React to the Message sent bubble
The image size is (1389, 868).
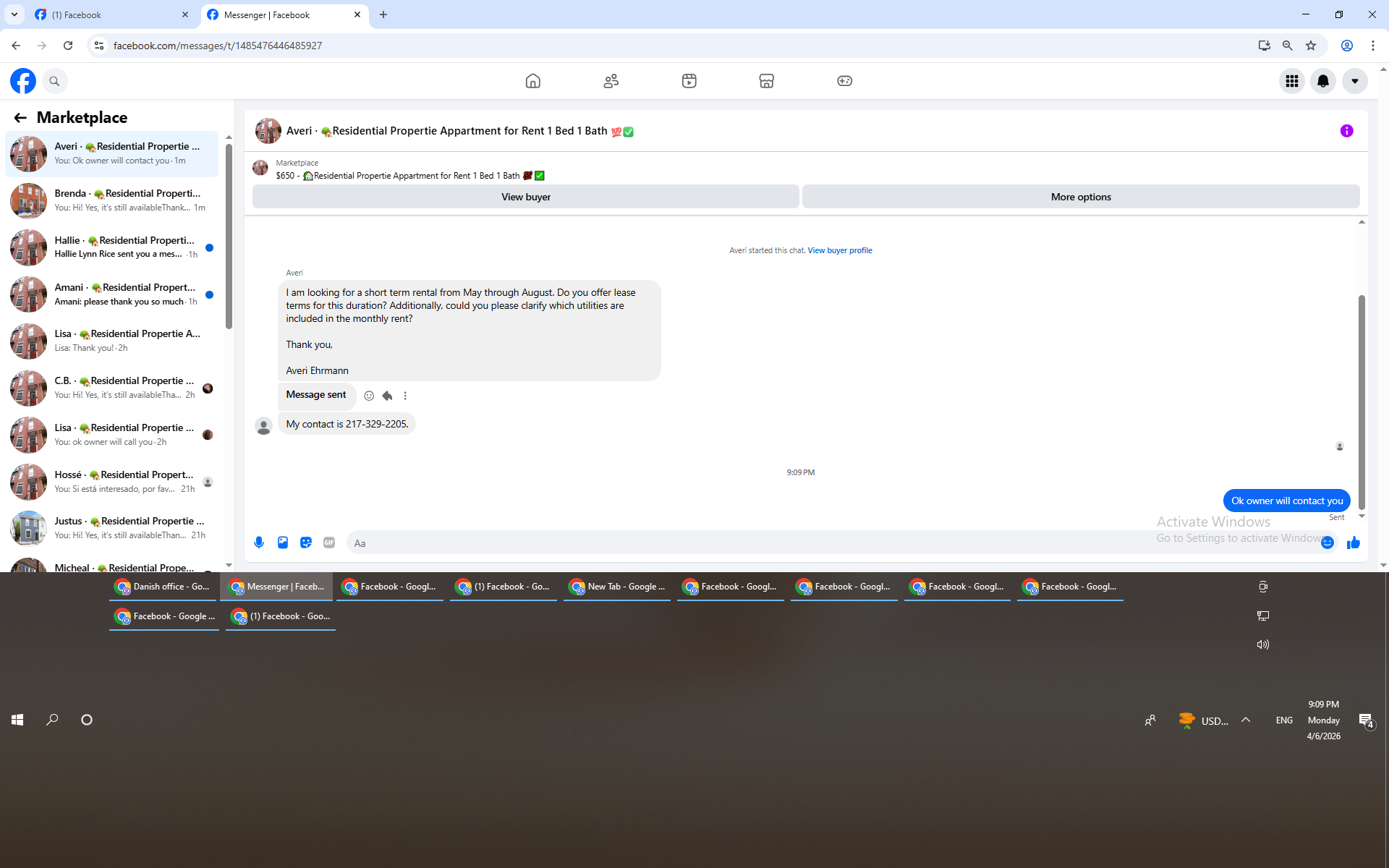[369, 396]
